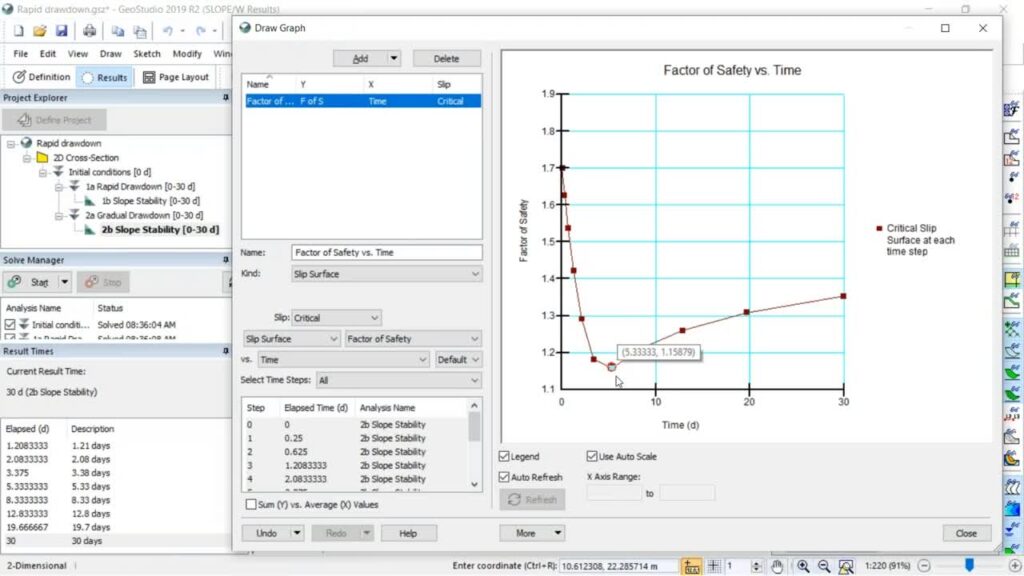
Task: Select the Pan hand tool in status bar
Action: 778,566
